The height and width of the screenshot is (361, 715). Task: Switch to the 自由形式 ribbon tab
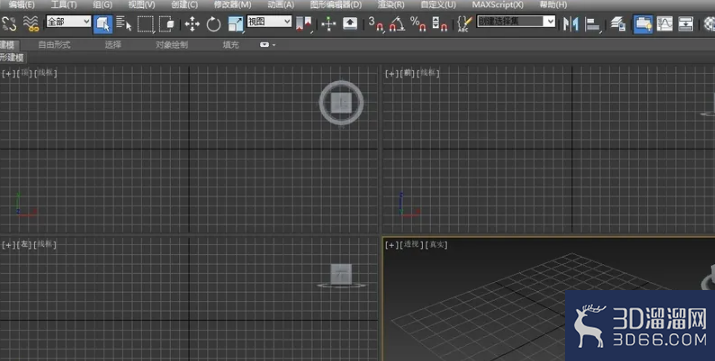pos(54,45)
